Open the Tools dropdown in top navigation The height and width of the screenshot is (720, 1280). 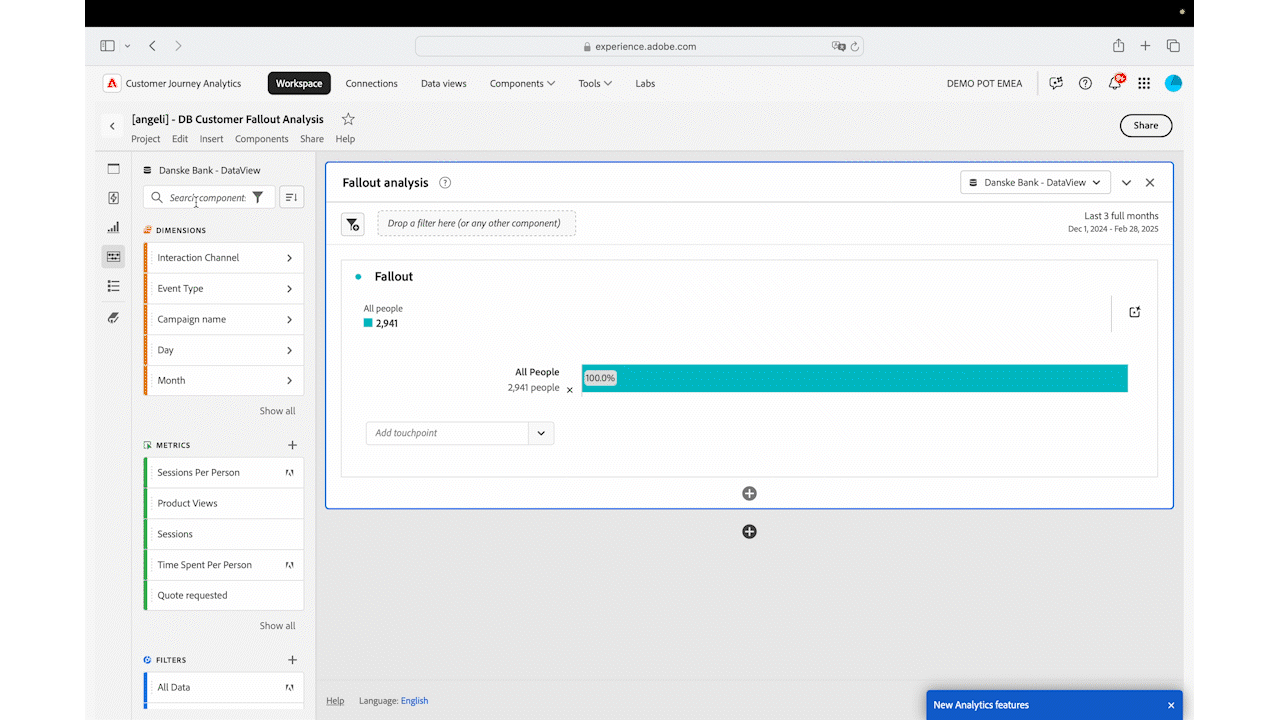[595, 84]
